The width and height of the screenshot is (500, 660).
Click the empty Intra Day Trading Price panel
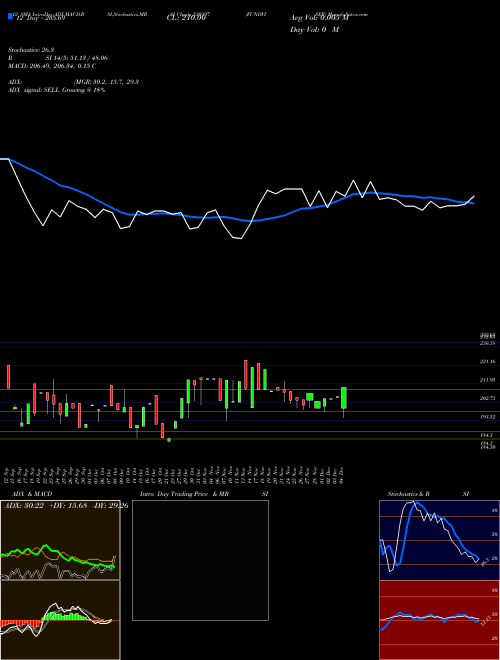click(x=200, y=560)
